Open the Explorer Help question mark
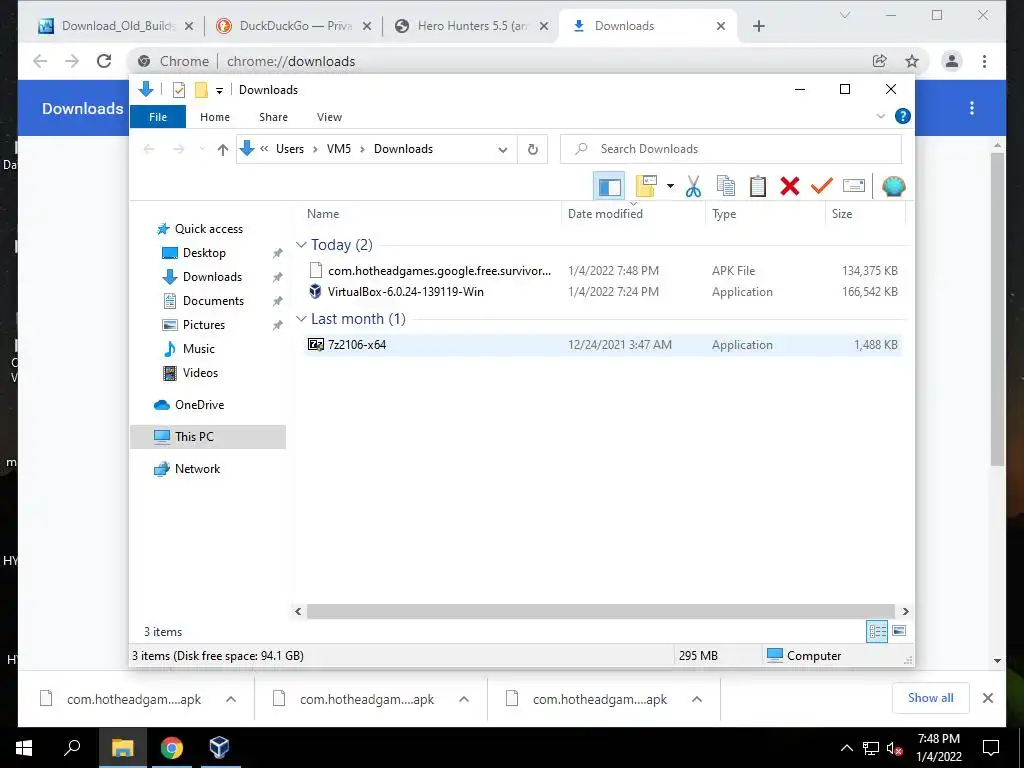1024x768 pixels. click(x=903, y=116)
